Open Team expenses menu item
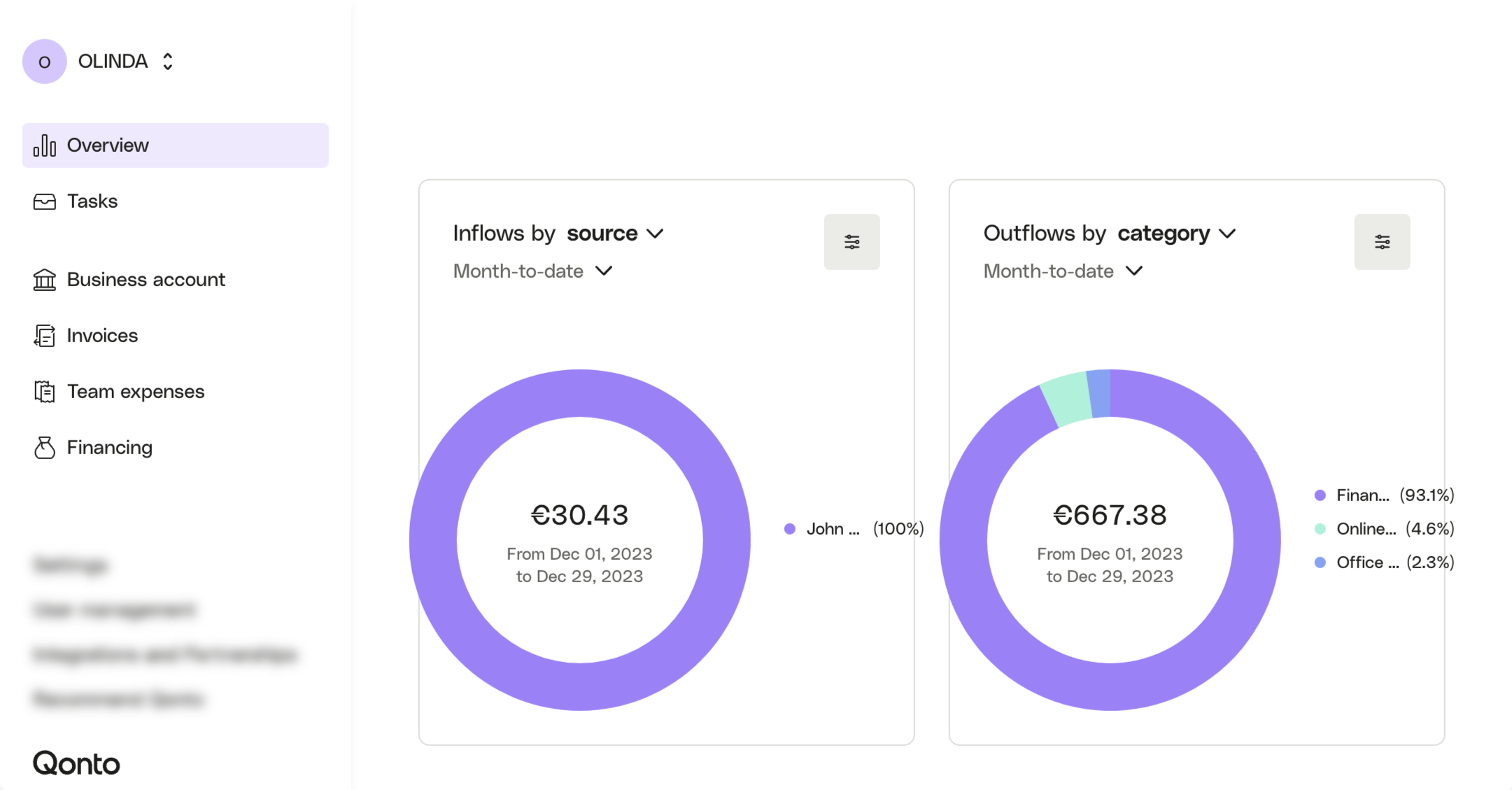Image resolution: width=1512 pixels, height=790 pixels. coord(136,392)
